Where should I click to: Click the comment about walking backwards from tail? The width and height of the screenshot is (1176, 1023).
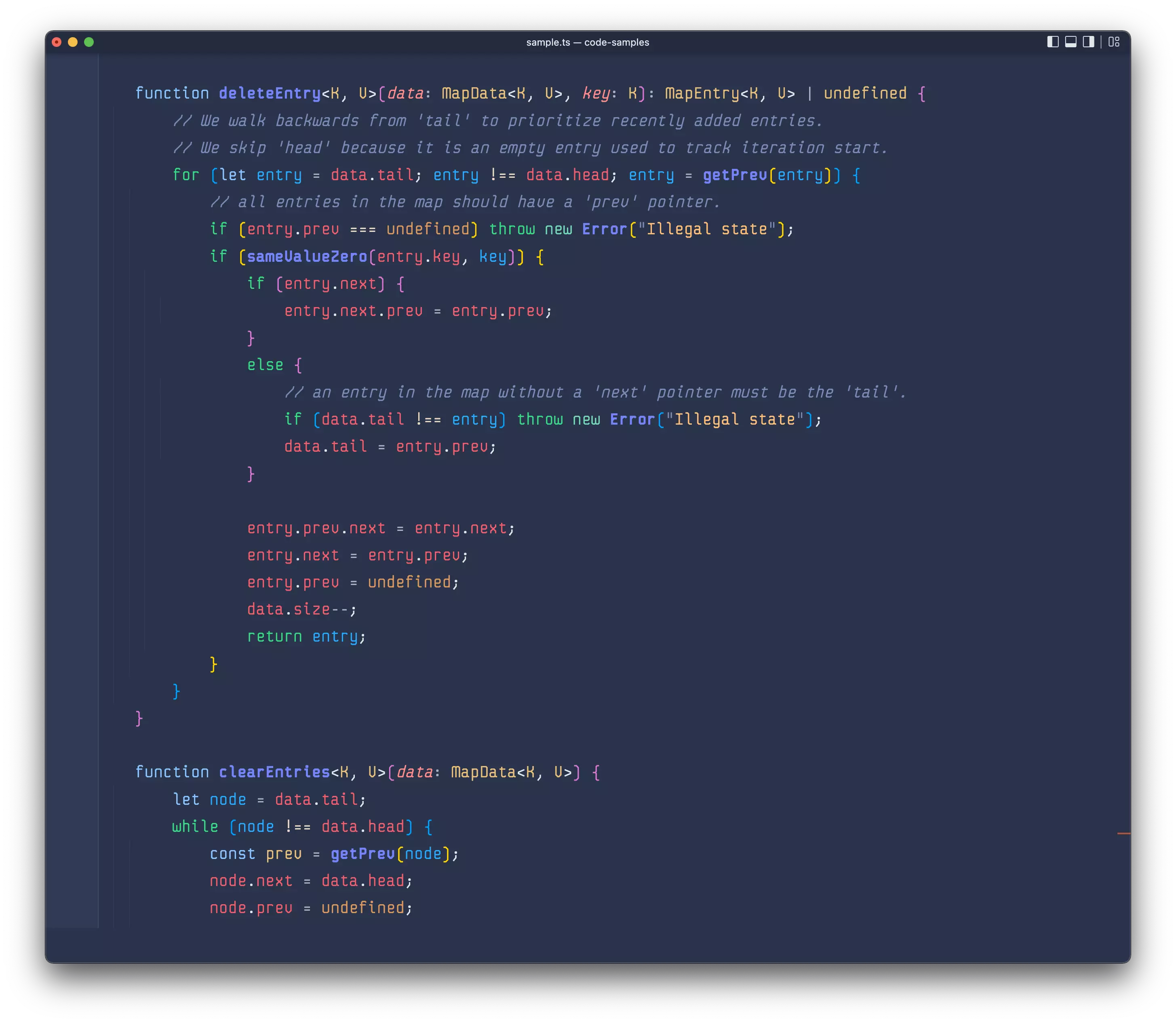[x=497, y=120]
